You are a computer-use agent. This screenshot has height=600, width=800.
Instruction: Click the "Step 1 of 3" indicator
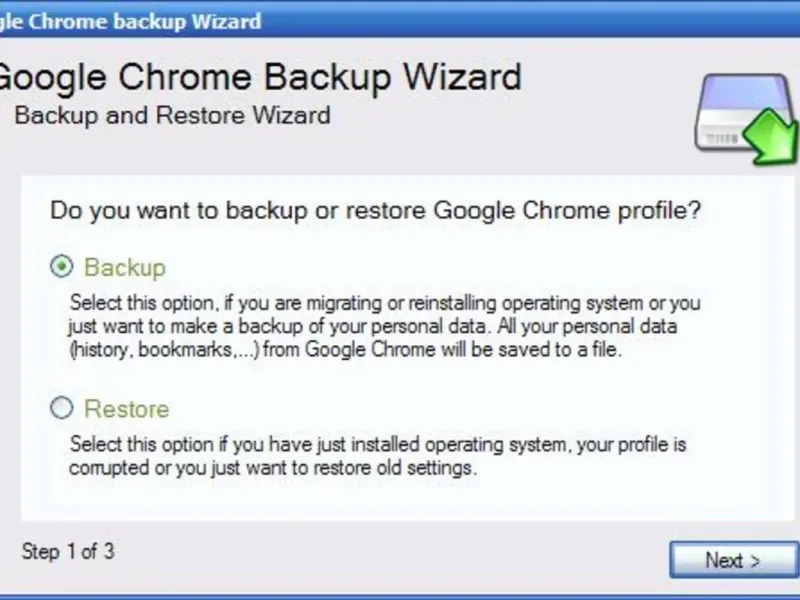(68, 551)
